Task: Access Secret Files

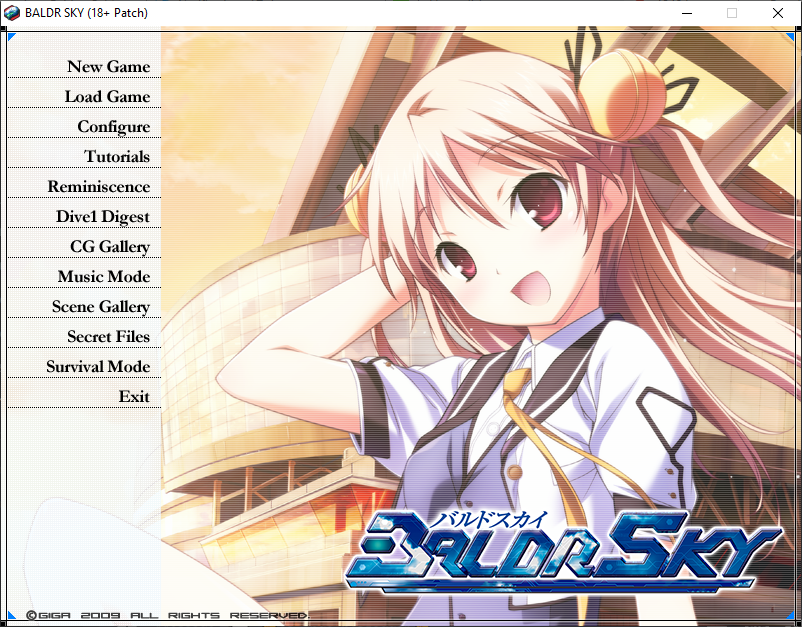Action: click(108, 337)
